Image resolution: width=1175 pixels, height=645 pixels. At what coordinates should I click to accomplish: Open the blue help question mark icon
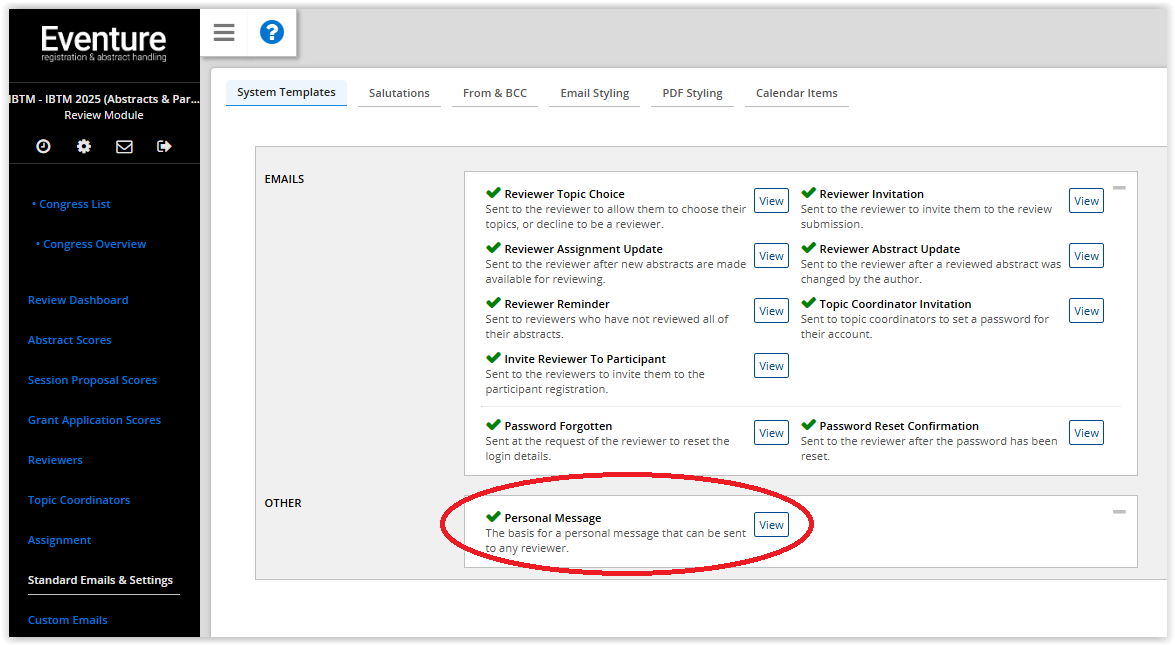point(271,33)
